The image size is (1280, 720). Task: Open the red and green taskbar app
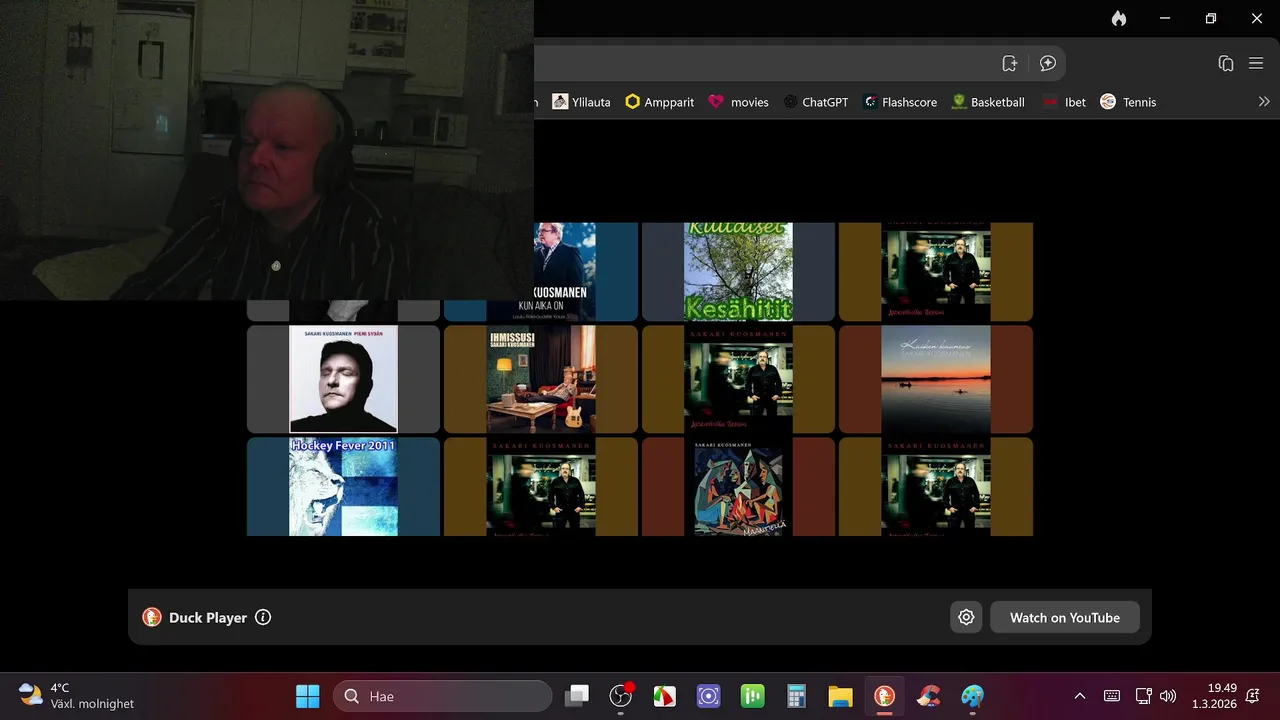pos(665,696)
